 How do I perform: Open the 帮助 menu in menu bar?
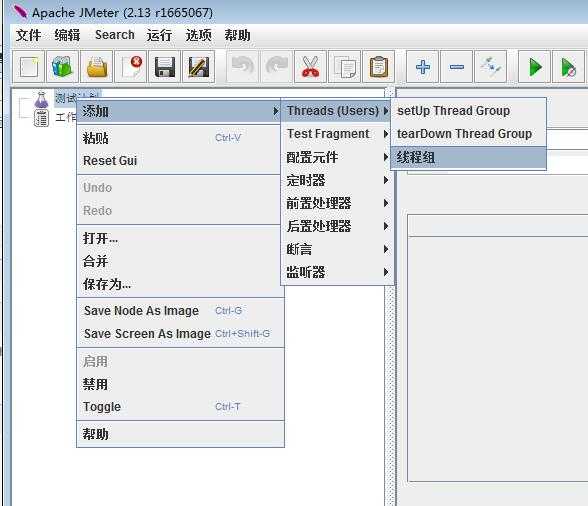pos(237,35)
